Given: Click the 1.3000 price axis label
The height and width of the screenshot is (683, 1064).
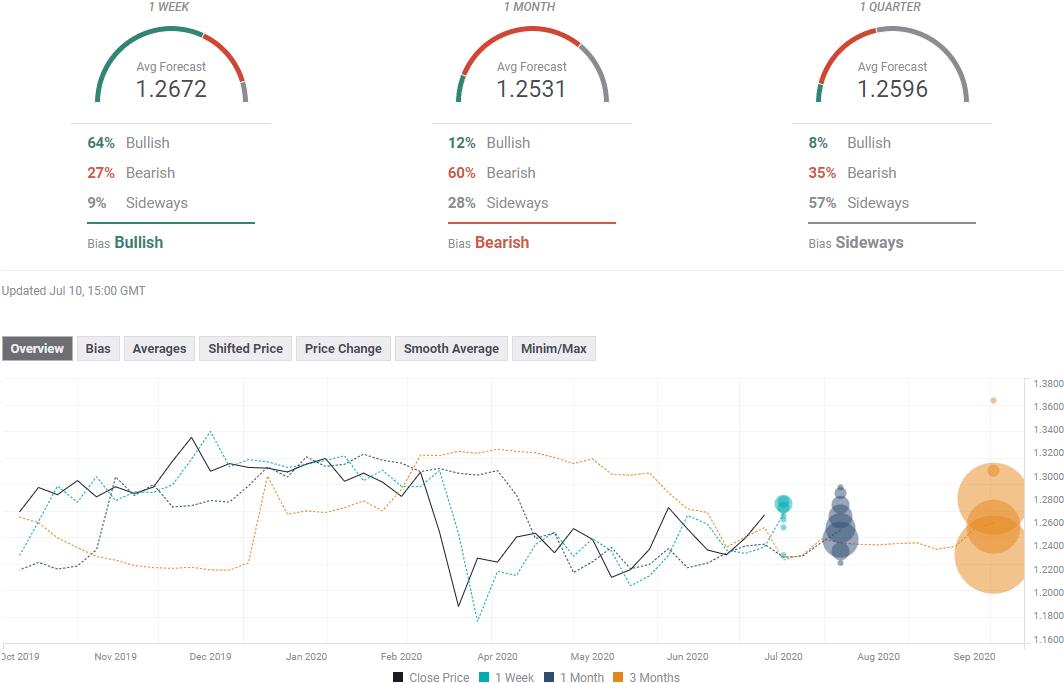Looking at the screenshot, I should (x=1048, y=477).
